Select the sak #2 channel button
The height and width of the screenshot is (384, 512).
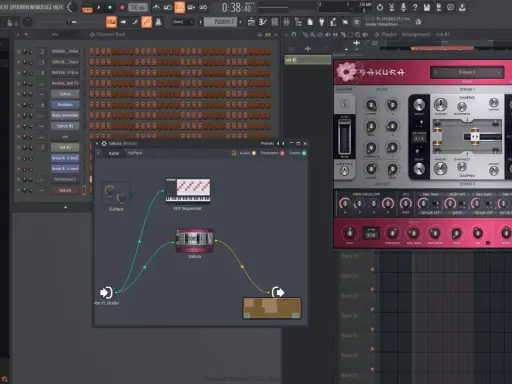(65, 147)
